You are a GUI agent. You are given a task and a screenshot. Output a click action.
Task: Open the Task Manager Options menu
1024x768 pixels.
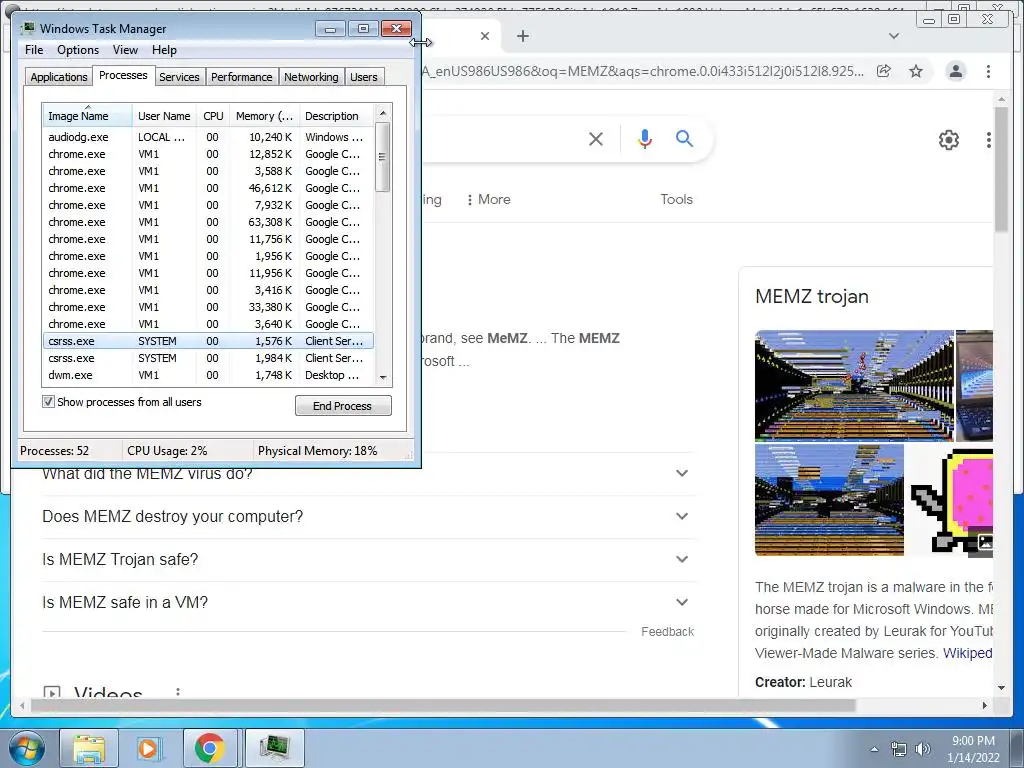click(78, 50)
